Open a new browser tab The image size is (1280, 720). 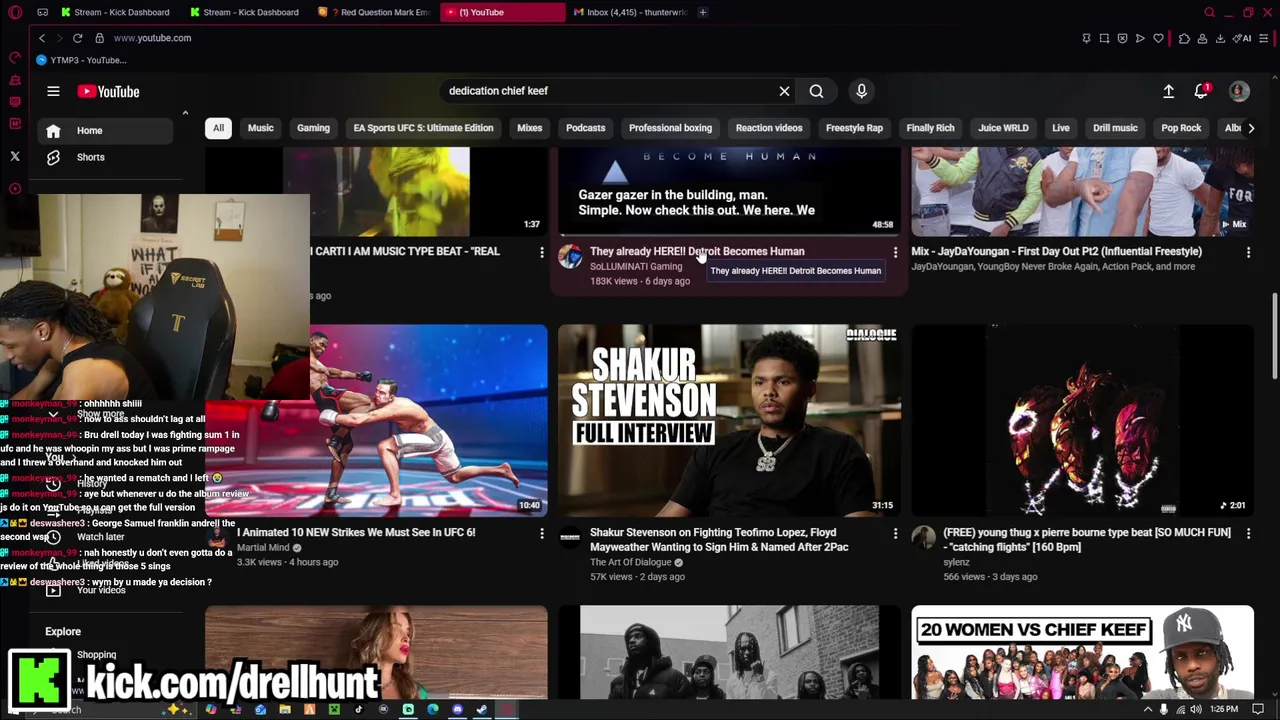[x=703, y=12]
